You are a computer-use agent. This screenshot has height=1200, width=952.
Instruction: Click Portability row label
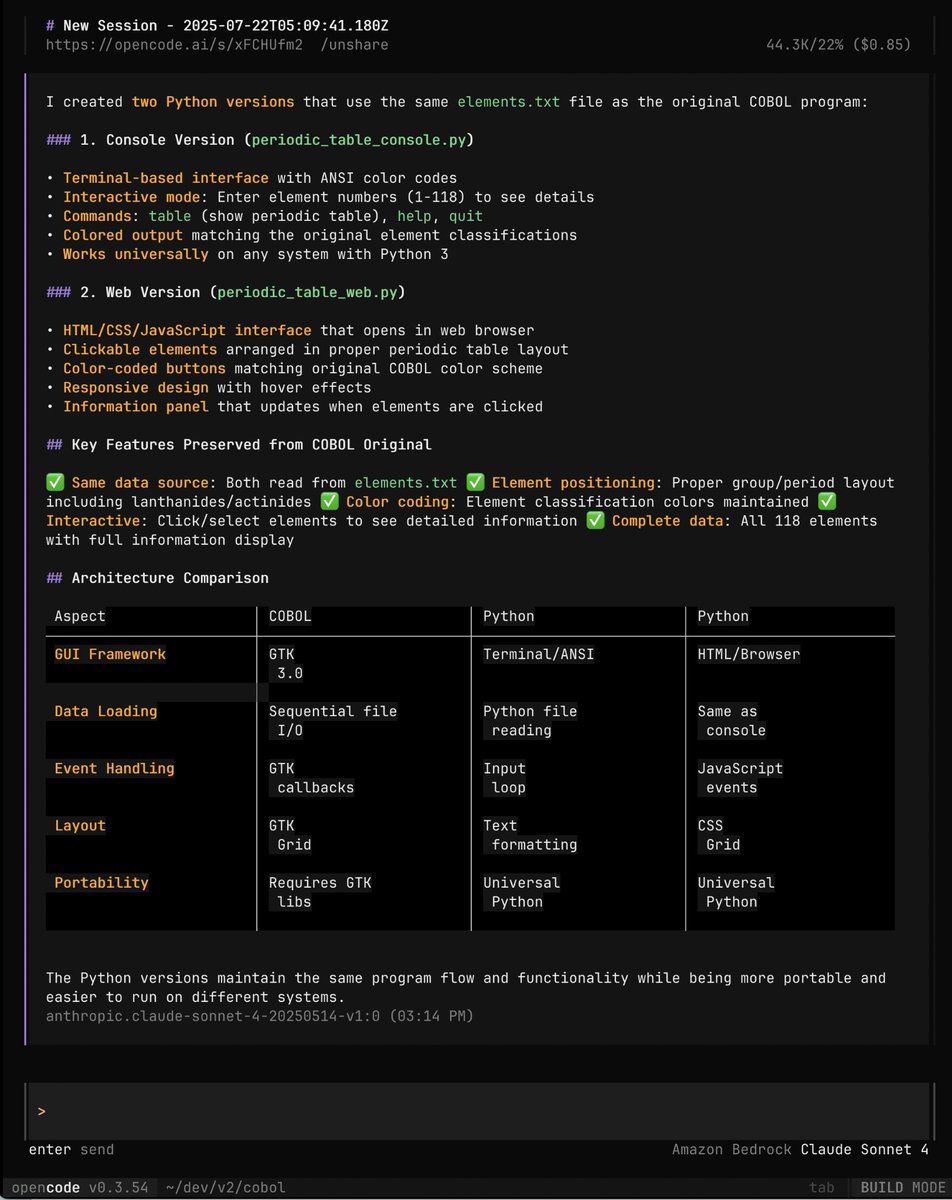(101, 882)
